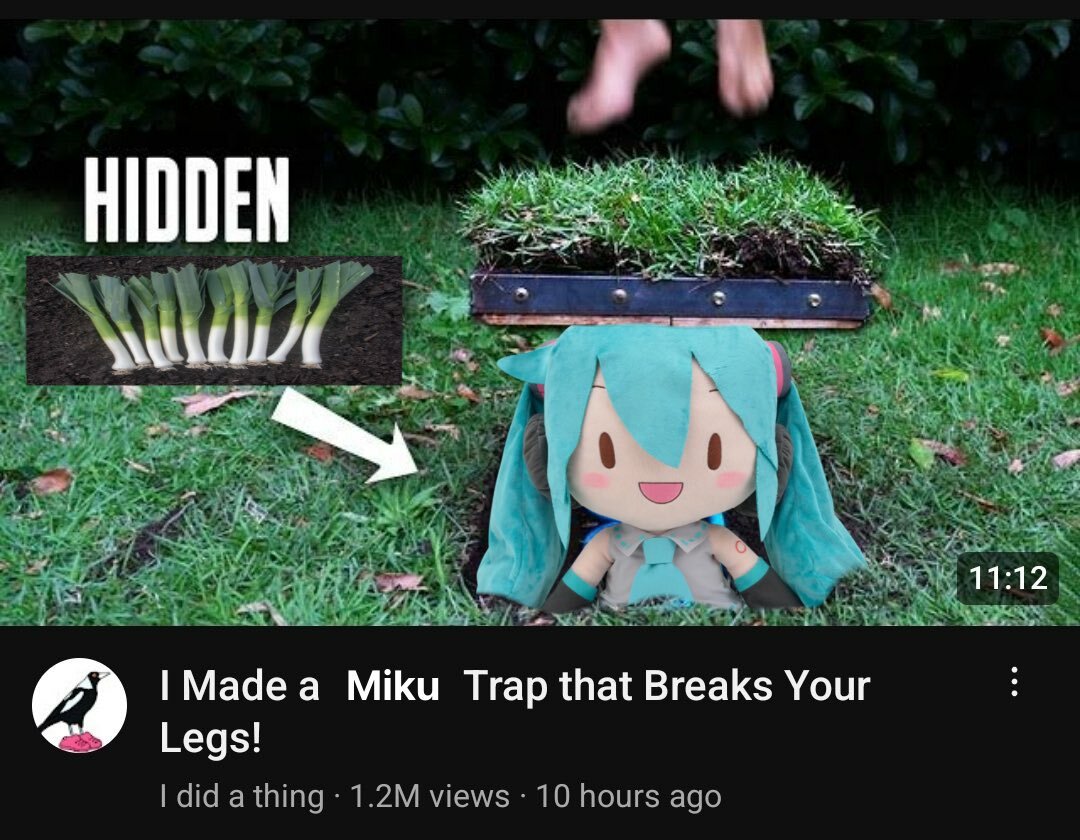Open the magpie channel avatar
Viewport: 1080px width, 840px height.
pos(79,705)
